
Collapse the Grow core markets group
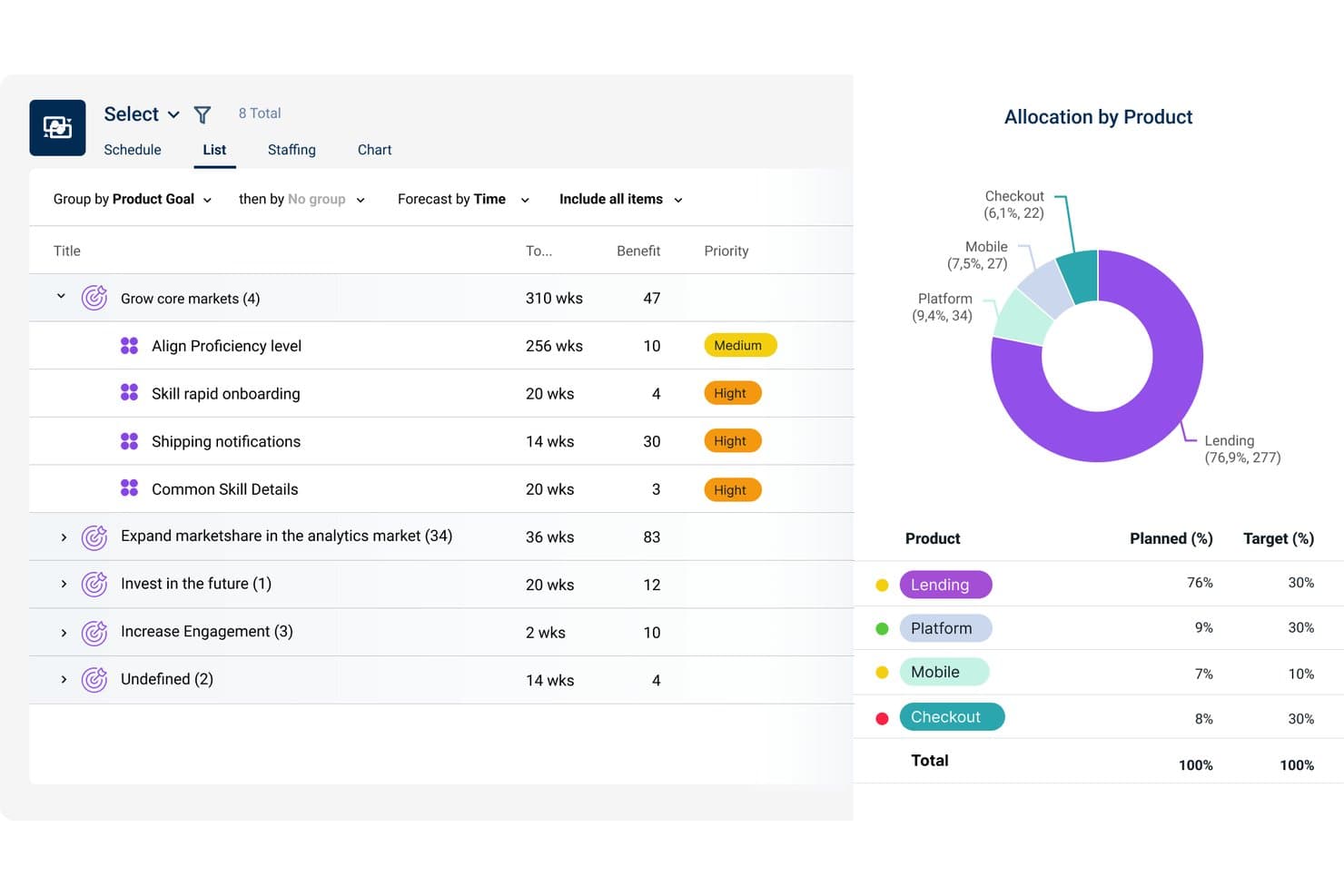[x=61, y=296]
